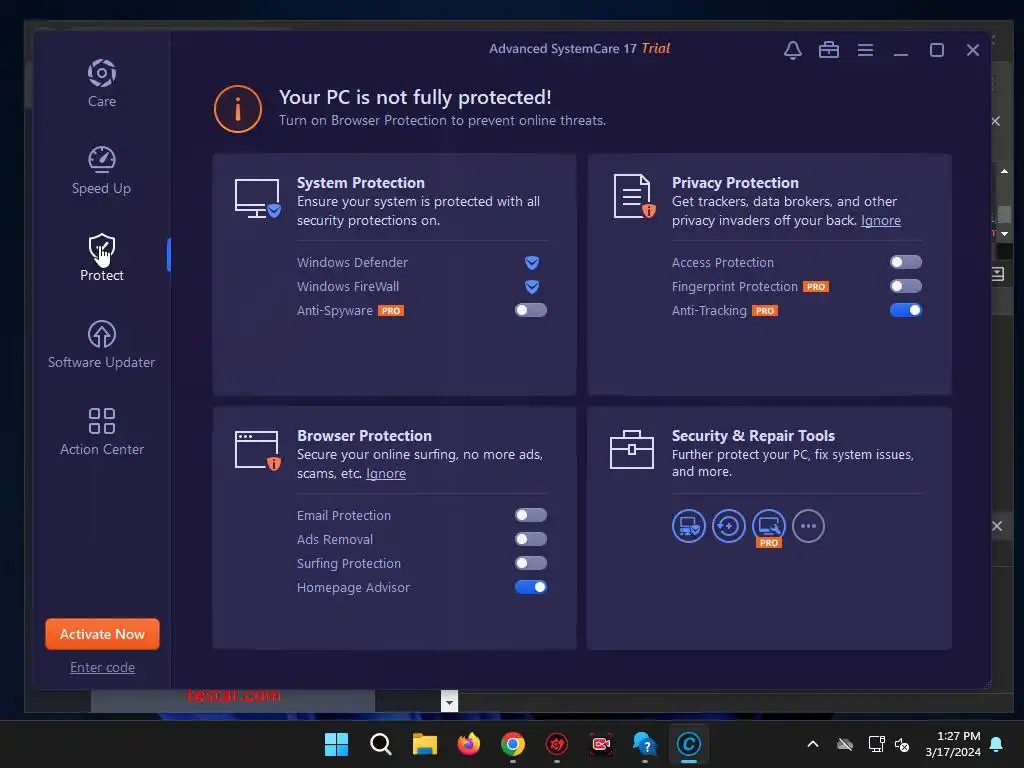This screenshot has height=768, width=1024.
Task: Click the PRO badge next to Fingerprint Protection
Action: pos(816,287)
